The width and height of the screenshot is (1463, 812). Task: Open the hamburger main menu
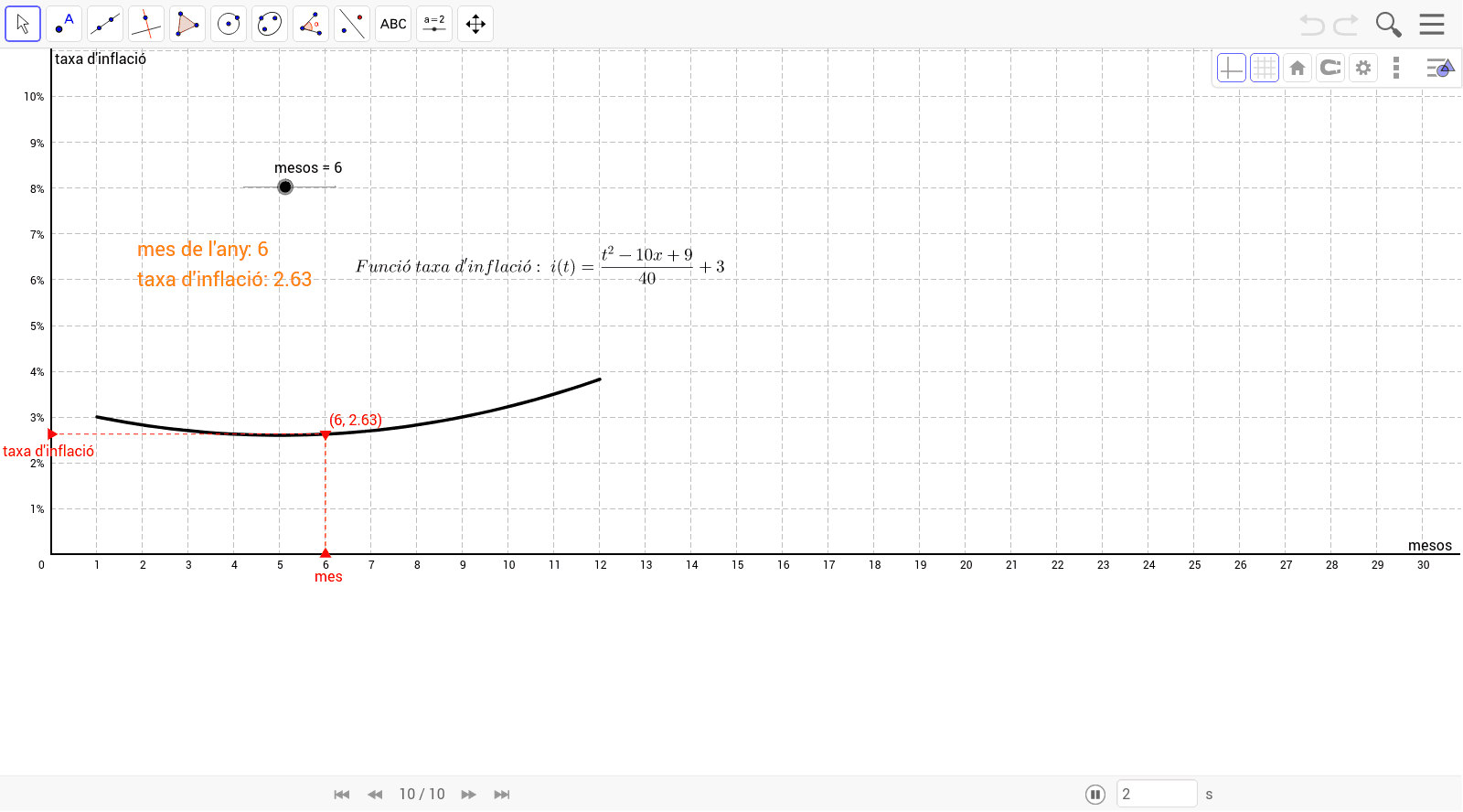[1432, 24]
